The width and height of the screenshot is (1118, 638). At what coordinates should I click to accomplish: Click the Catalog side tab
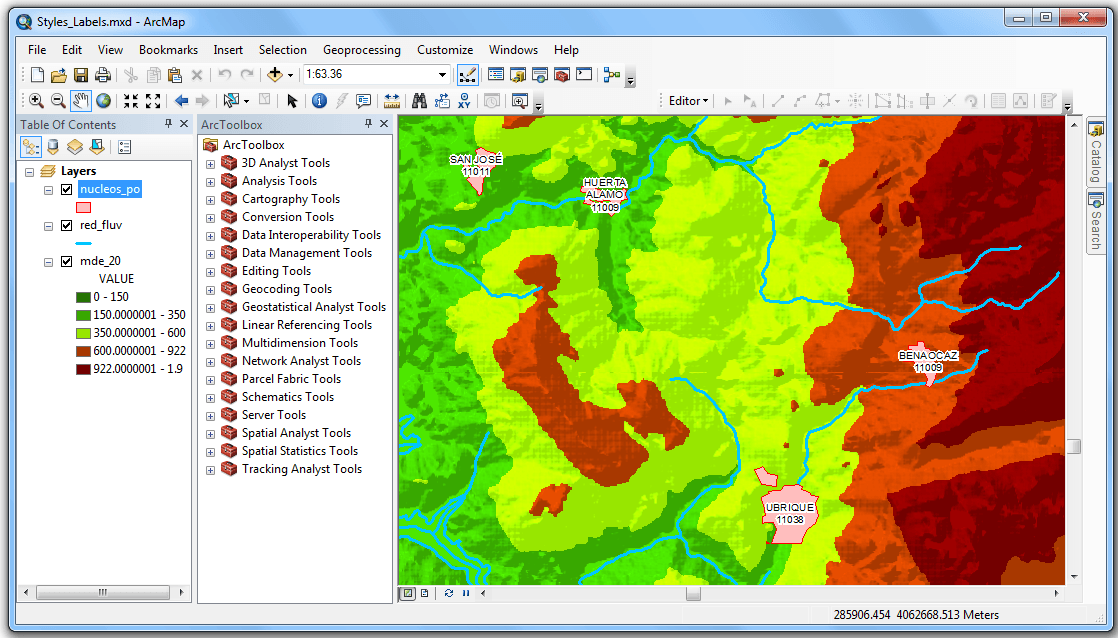pyautogui.click(x=1096, y=153)
